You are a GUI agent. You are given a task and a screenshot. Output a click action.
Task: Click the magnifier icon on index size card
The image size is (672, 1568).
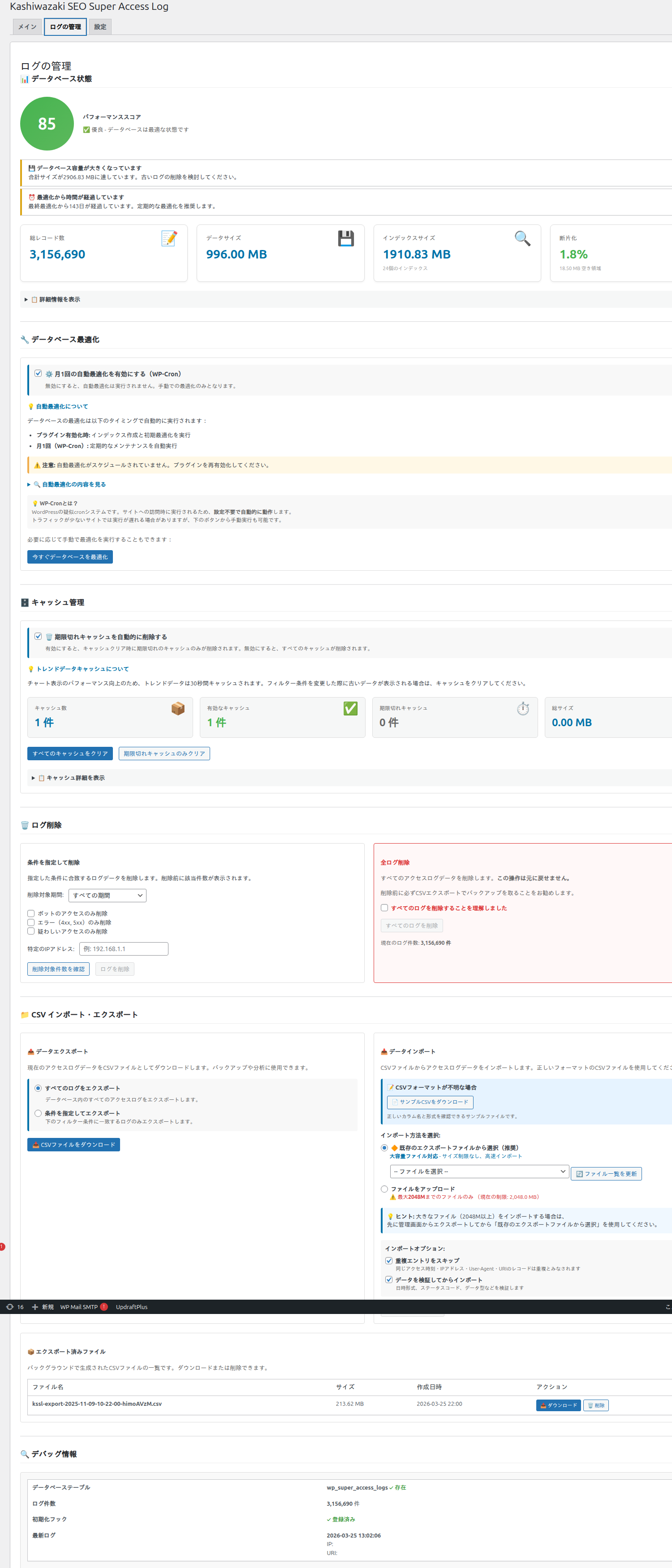click(522, 239)
